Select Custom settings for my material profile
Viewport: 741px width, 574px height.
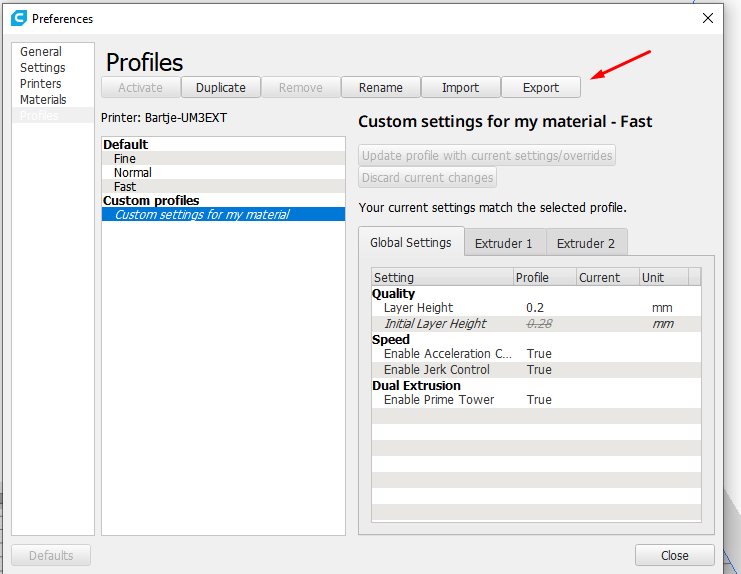coord(202,215)
